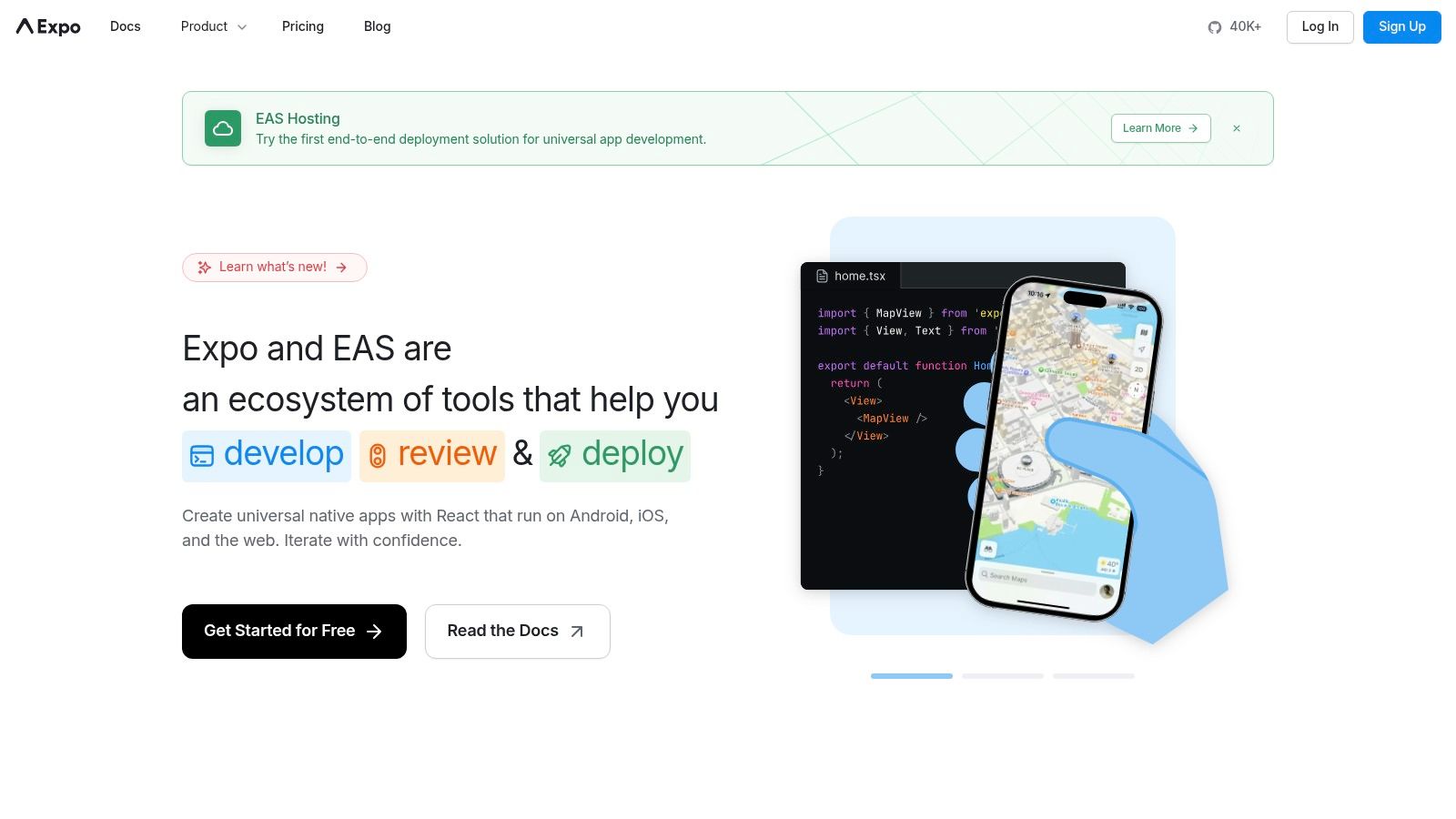Select the review highlight word
Screen dimensions: 1456x819
(432, 456)
